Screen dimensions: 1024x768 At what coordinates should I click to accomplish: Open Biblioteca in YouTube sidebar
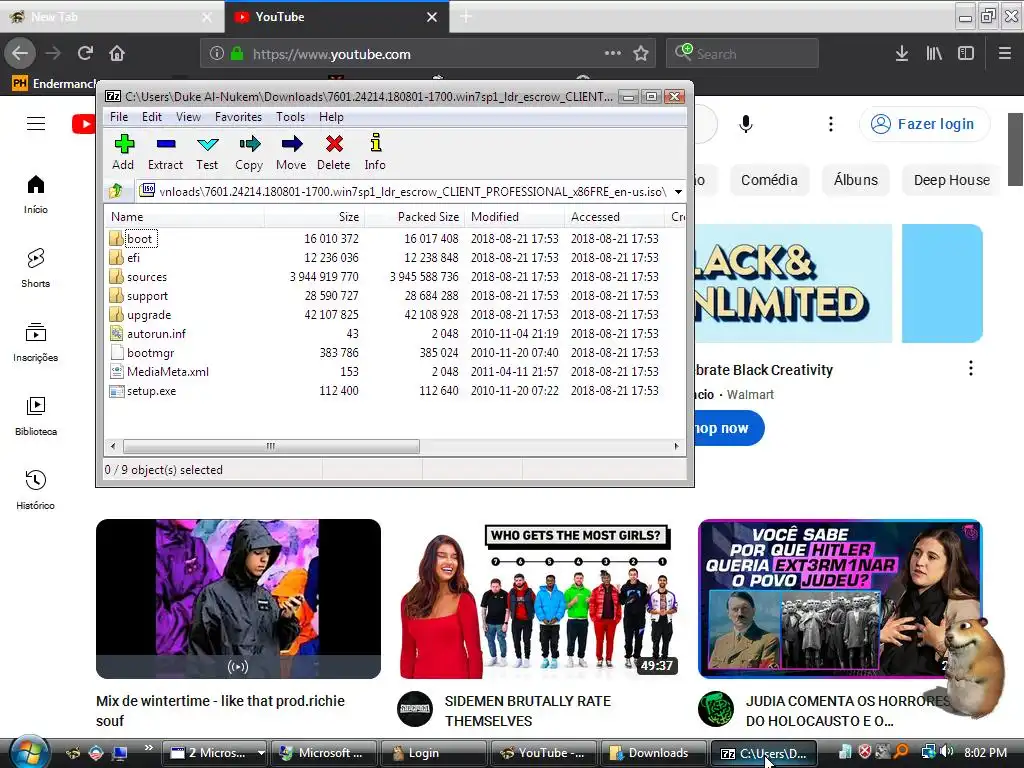36,416
